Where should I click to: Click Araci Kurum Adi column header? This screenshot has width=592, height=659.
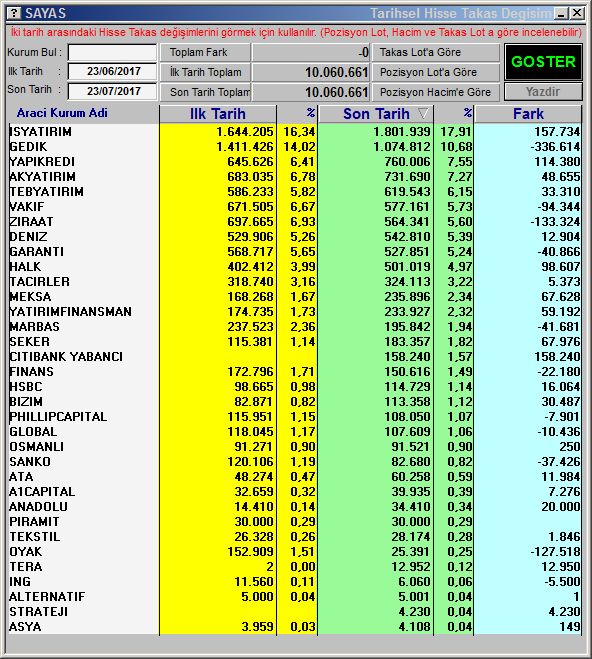62,113
